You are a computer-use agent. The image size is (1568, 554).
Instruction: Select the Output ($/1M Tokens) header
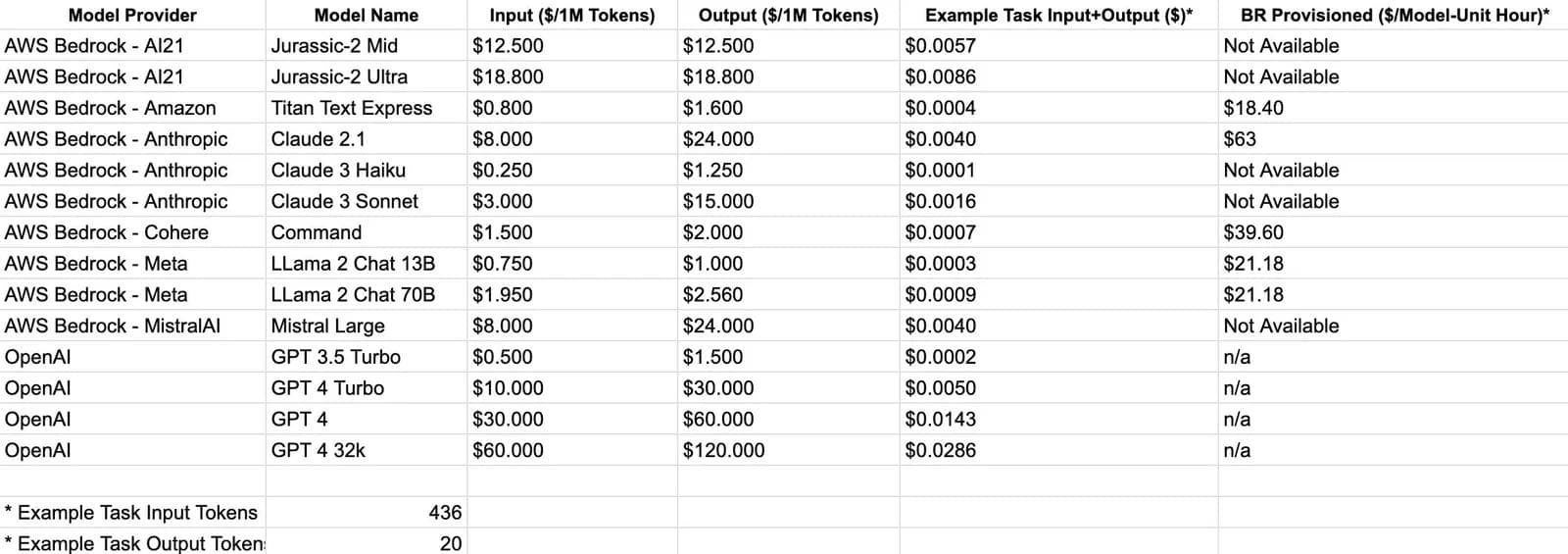point(788,15)
